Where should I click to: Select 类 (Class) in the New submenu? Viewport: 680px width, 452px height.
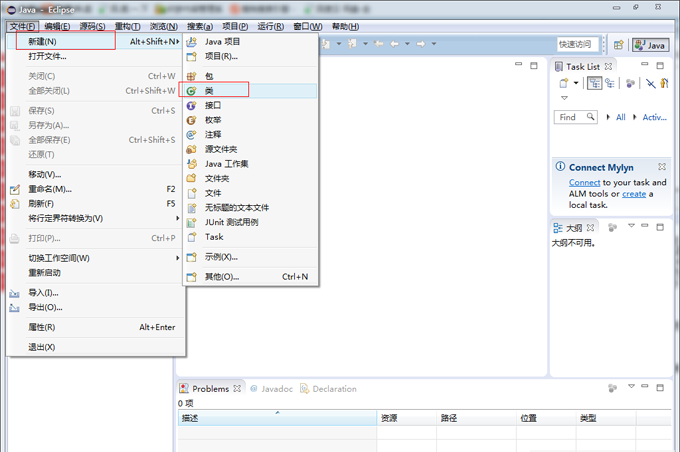coord(209,90)
